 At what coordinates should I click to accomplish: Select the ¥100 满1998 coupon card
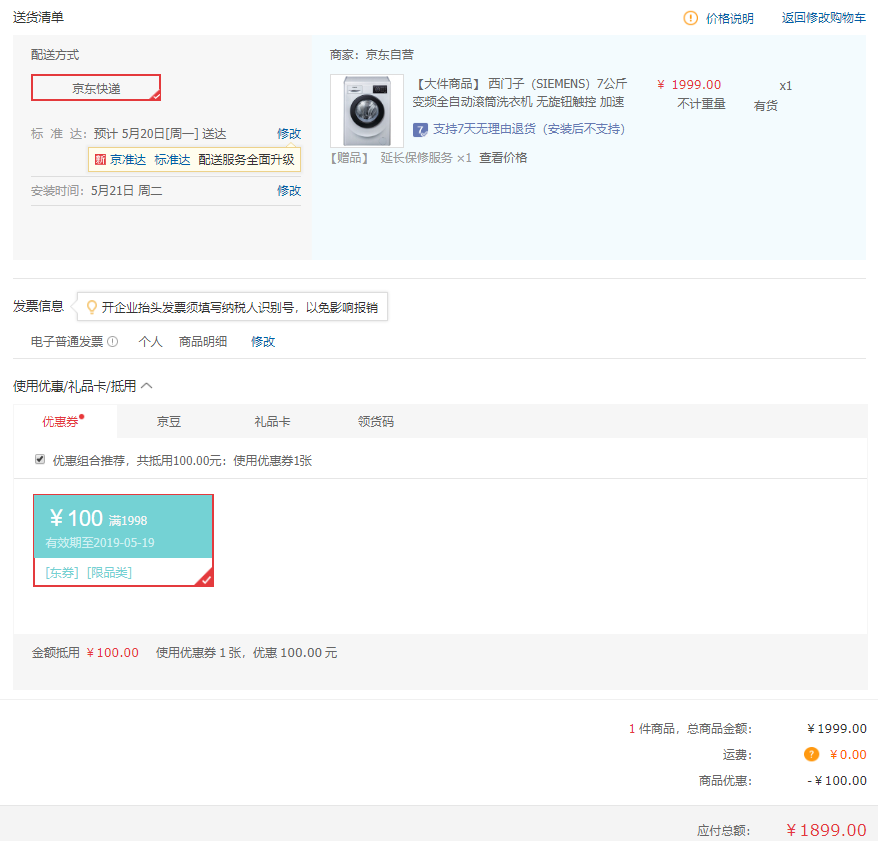pos(123,540)
